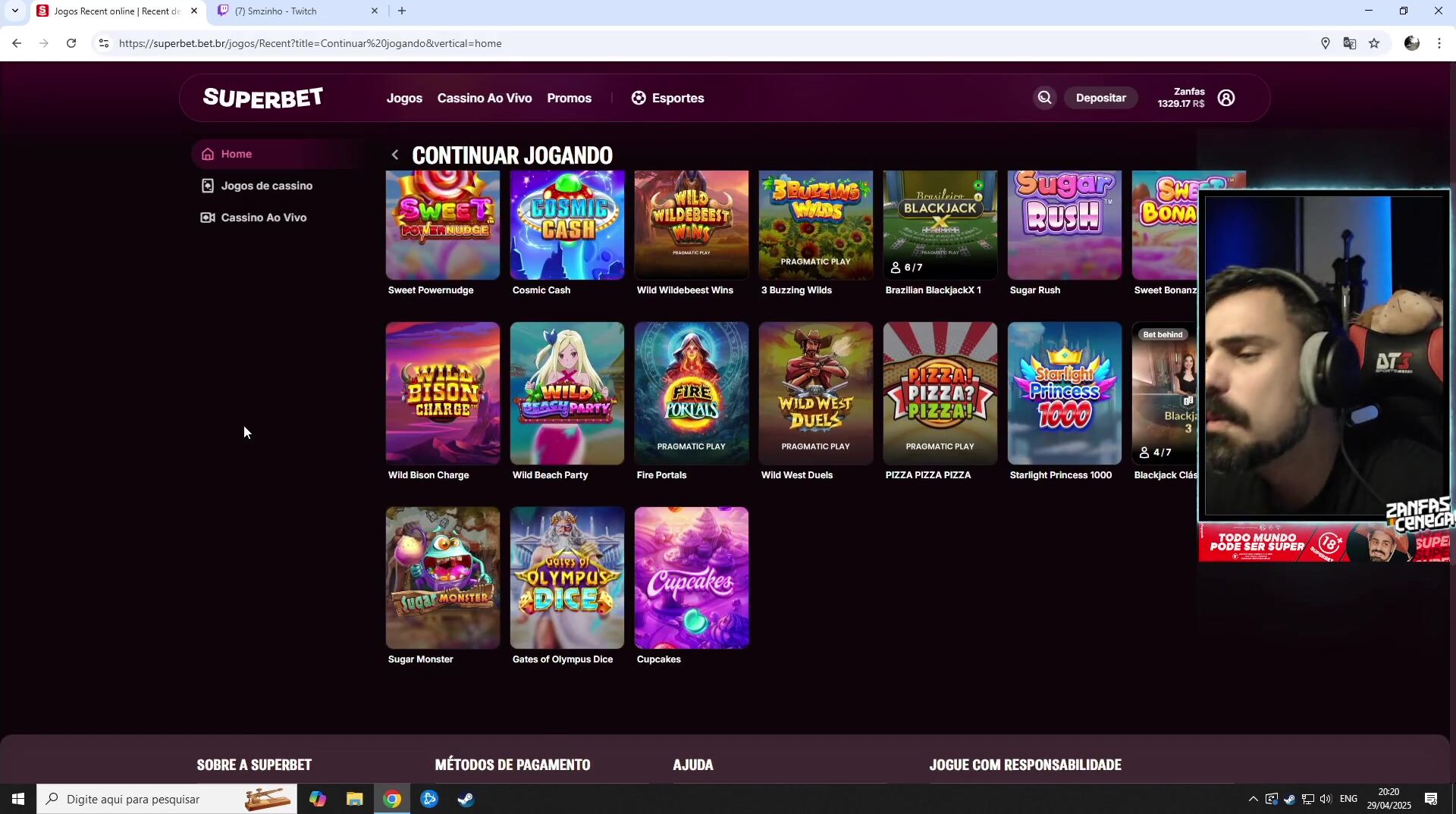Click the location permission icon in address bar

click(1326, 43)
